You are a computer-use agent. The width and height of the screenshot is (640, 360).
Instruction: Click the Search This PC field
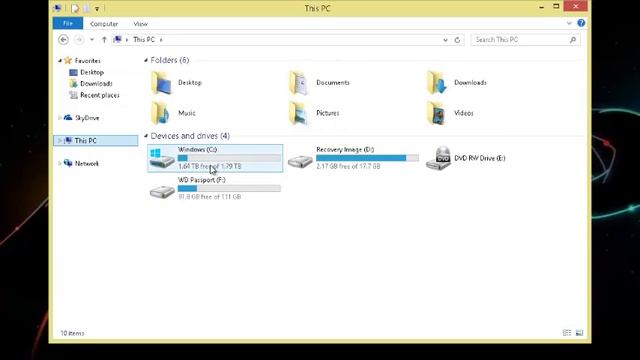coord(525,40)
